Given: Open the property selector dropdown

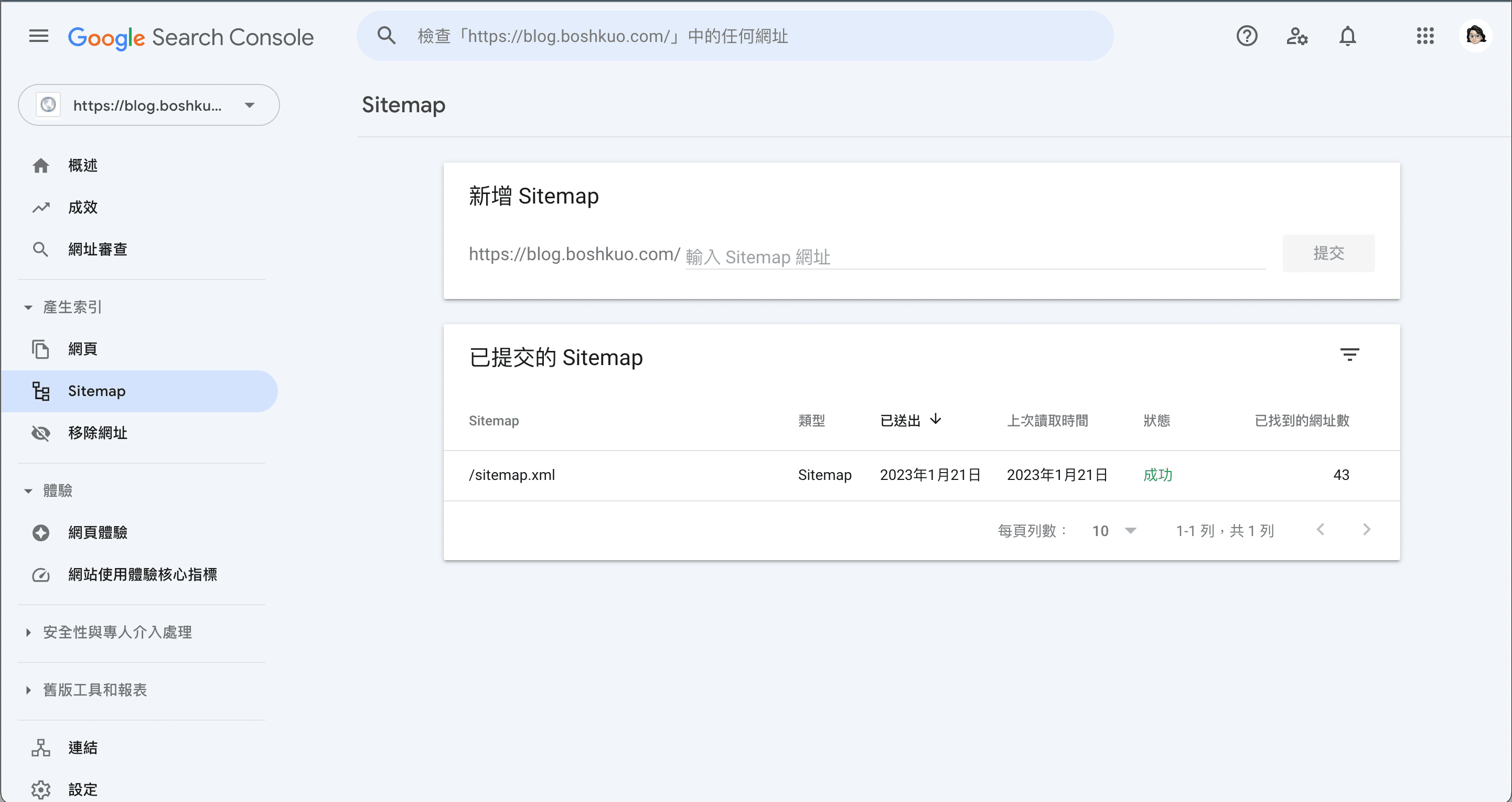Looking at the screenshot, I should tap(148, 105).
